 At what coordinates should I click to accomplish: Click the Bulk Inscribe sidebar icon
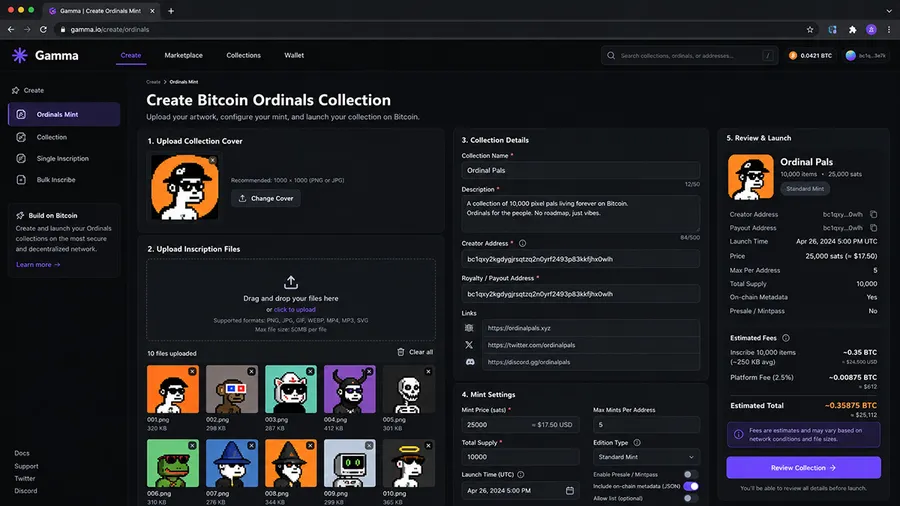[21, 180]
